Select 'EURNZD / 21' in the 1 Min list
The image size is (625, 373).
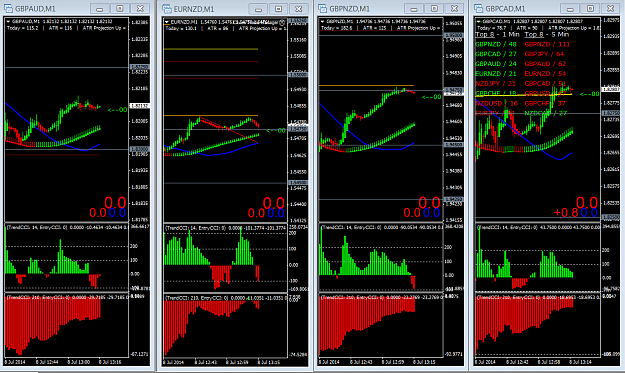coord(495,74)
